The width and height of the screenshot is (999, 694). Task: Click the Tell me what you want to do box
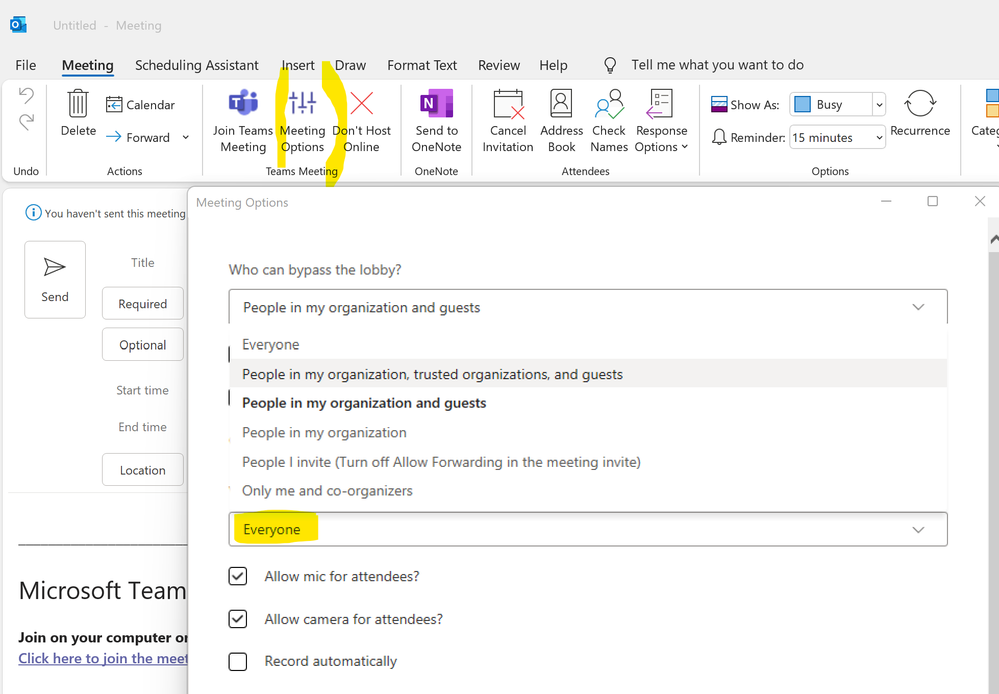pos(717,65)
